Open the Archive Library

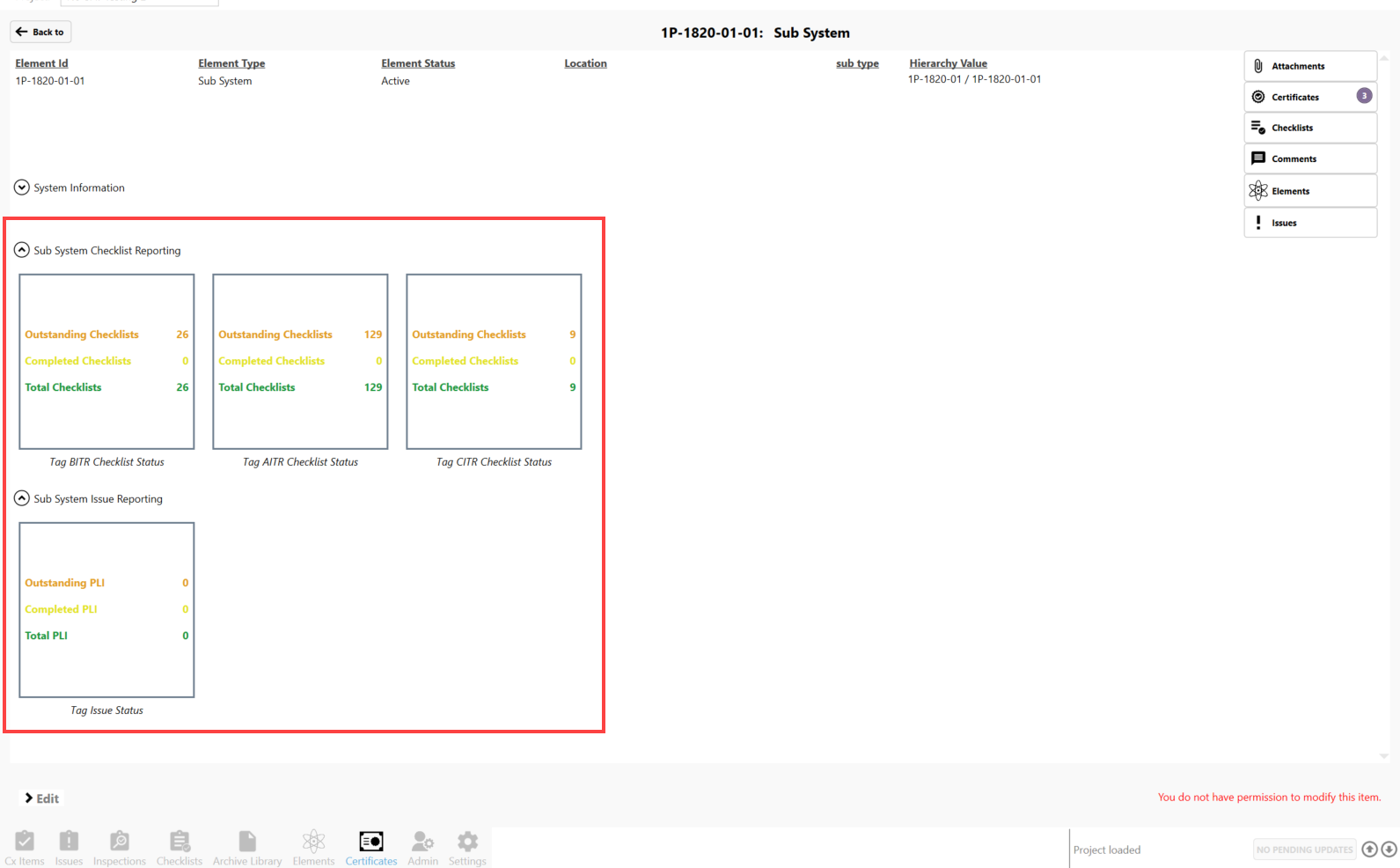[x=247, y=848]
